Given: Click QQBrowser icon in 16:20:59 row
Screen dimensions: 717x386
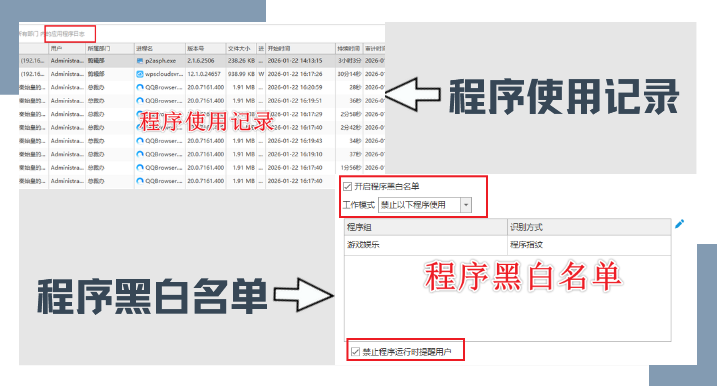Looking at the screenshot, I should pos(140,87).
